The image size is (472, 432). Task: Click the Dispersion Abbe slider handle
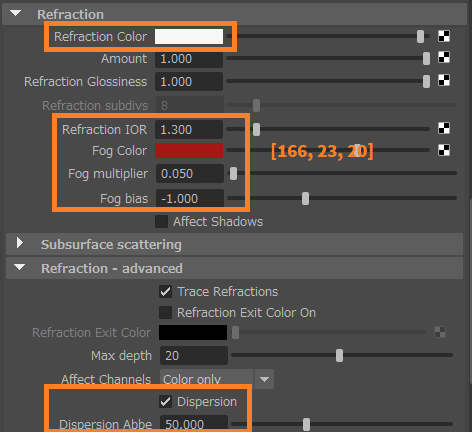click(x=306, y=424)
